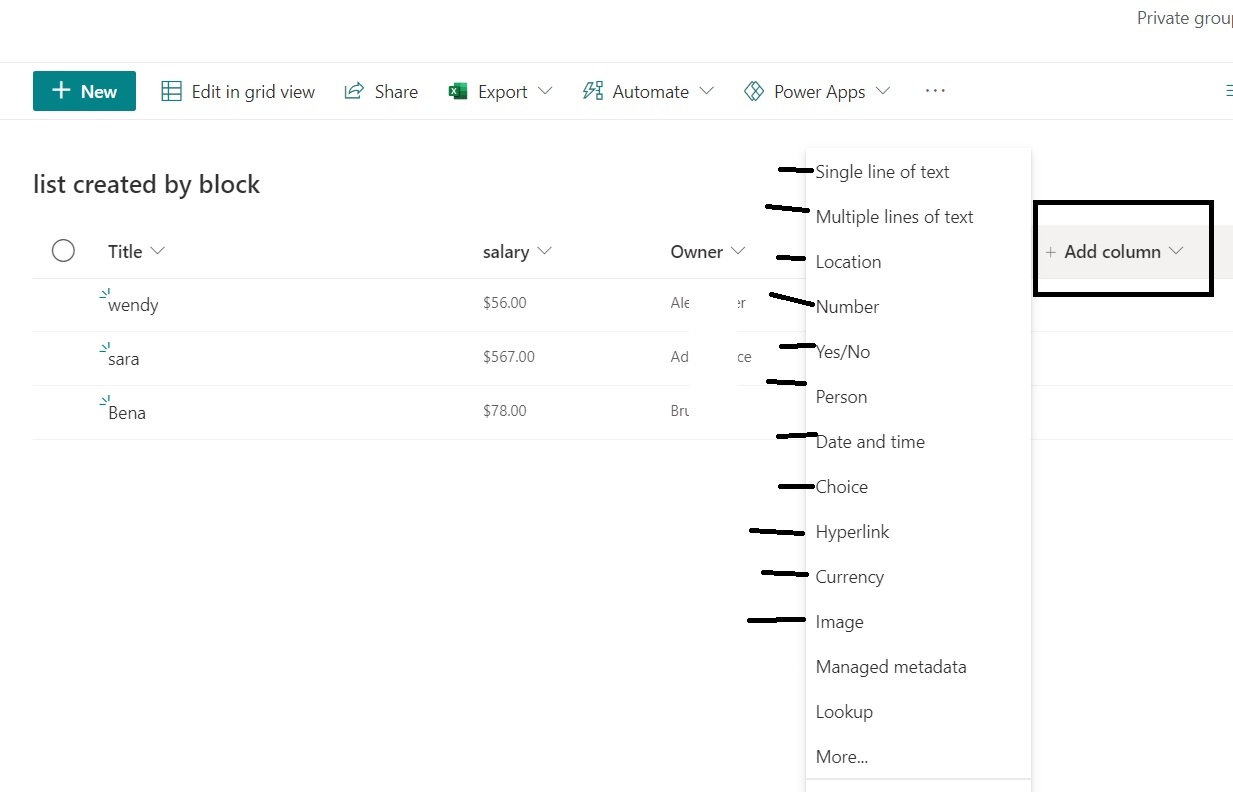Toggle the select all items circle
This screenshot has width=1233, height=792.
(x=63, y=251)
